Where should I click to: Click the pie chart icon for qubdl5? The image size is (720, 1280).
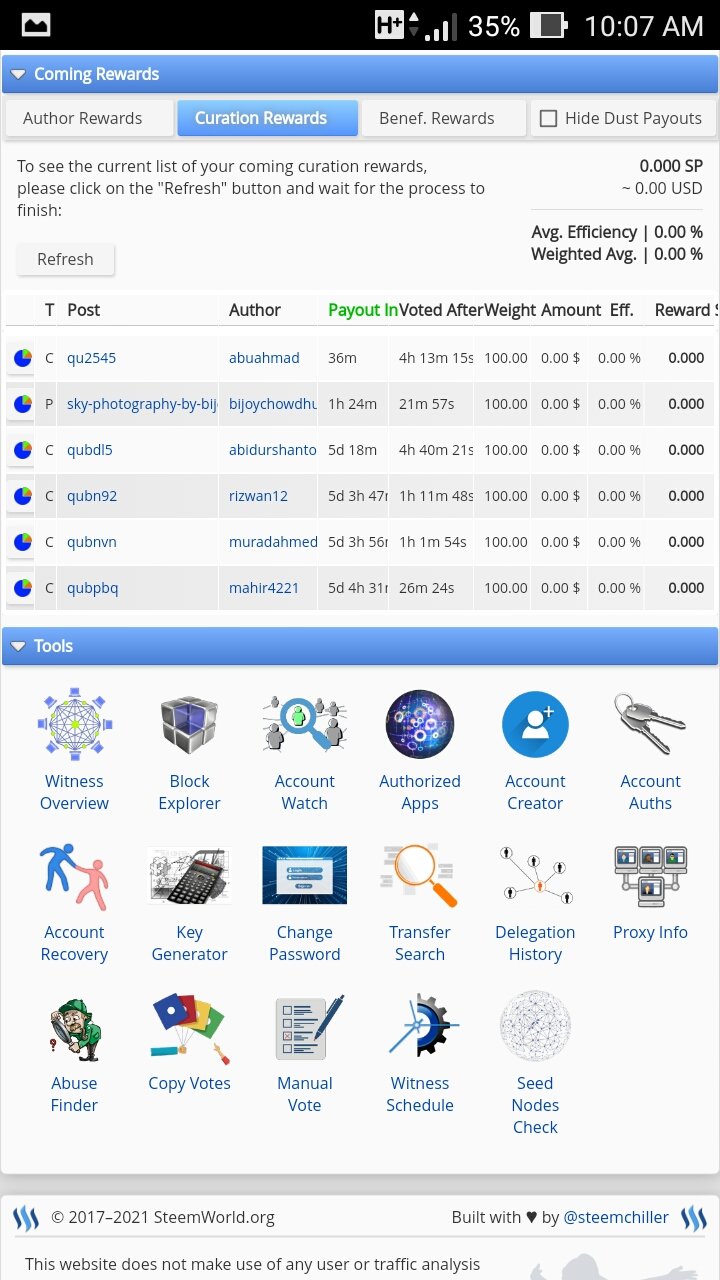point(22,450)
